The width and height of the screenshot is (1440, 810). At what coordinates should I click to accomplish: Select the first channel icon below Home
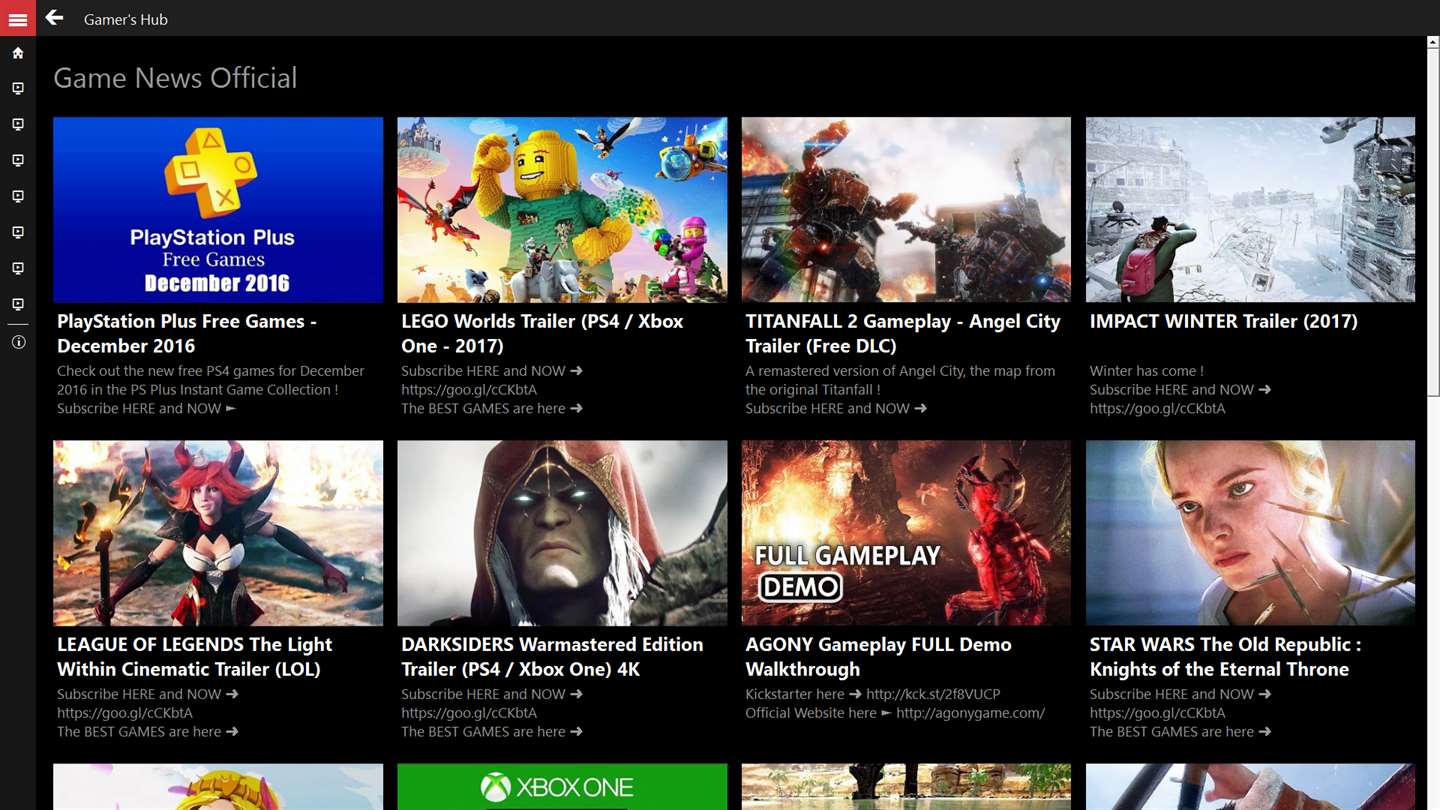(x=18, y=89)
